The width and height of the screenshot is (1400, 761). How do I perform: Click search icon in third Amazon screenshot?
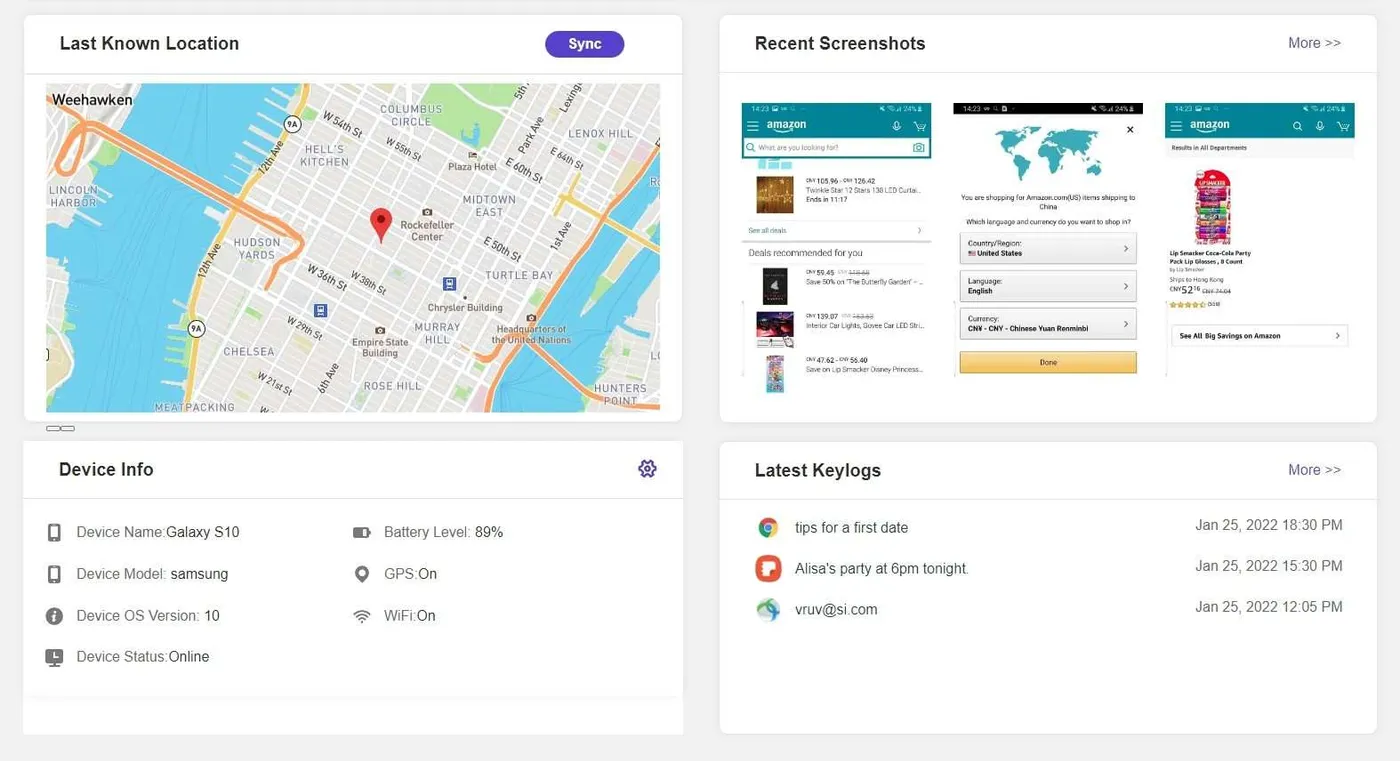[x=1297, y=126]
